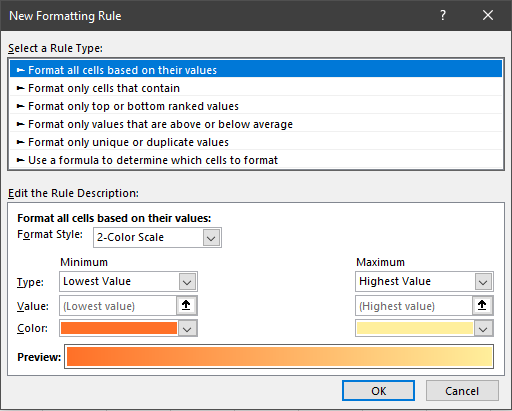Viewport: 512px width, 411px height.
Task: Click collapse-dialog arrow beside Lowest value field
Action: pos(186,305)
